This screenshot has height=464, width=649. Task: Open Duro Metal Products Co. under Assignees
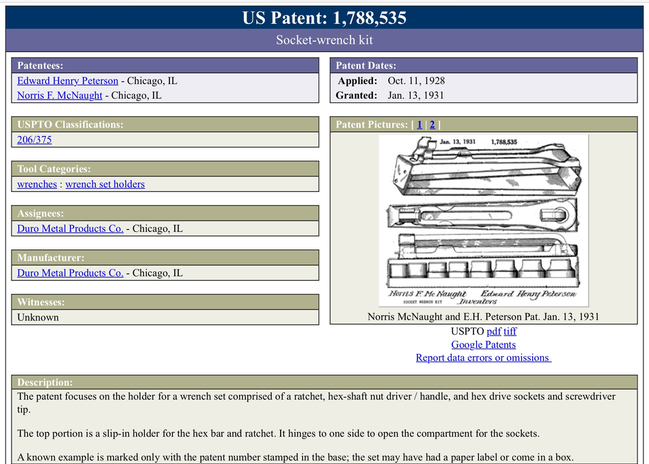[70, 228]
